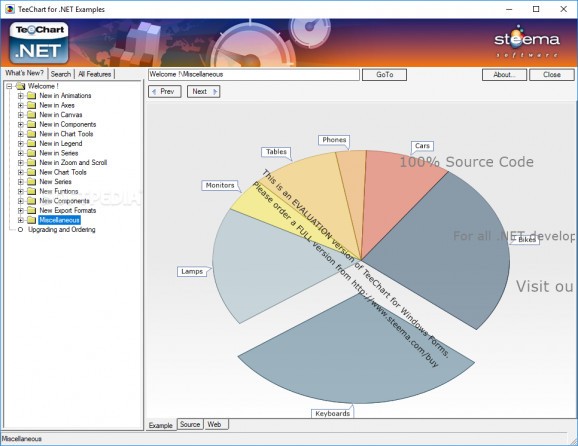This screenshot has height=446, width=578.
Task: Switch to the Source tab
Action: click(190, 424)
